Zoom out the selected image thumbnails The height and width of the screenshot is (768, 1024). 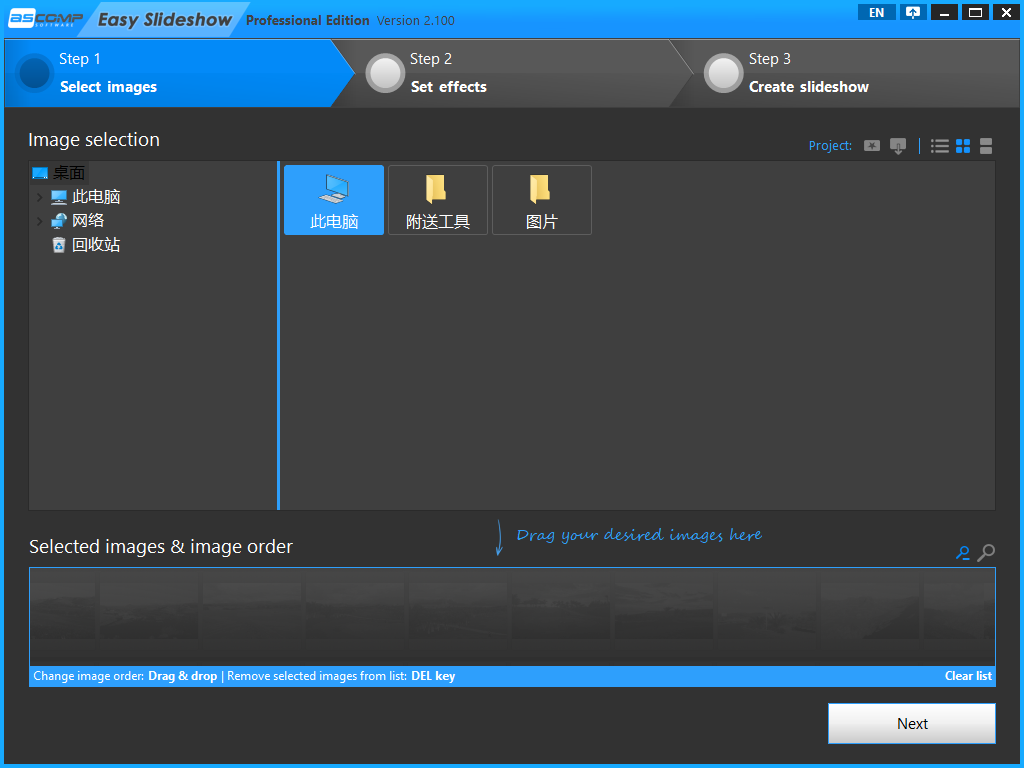point(963,552)
